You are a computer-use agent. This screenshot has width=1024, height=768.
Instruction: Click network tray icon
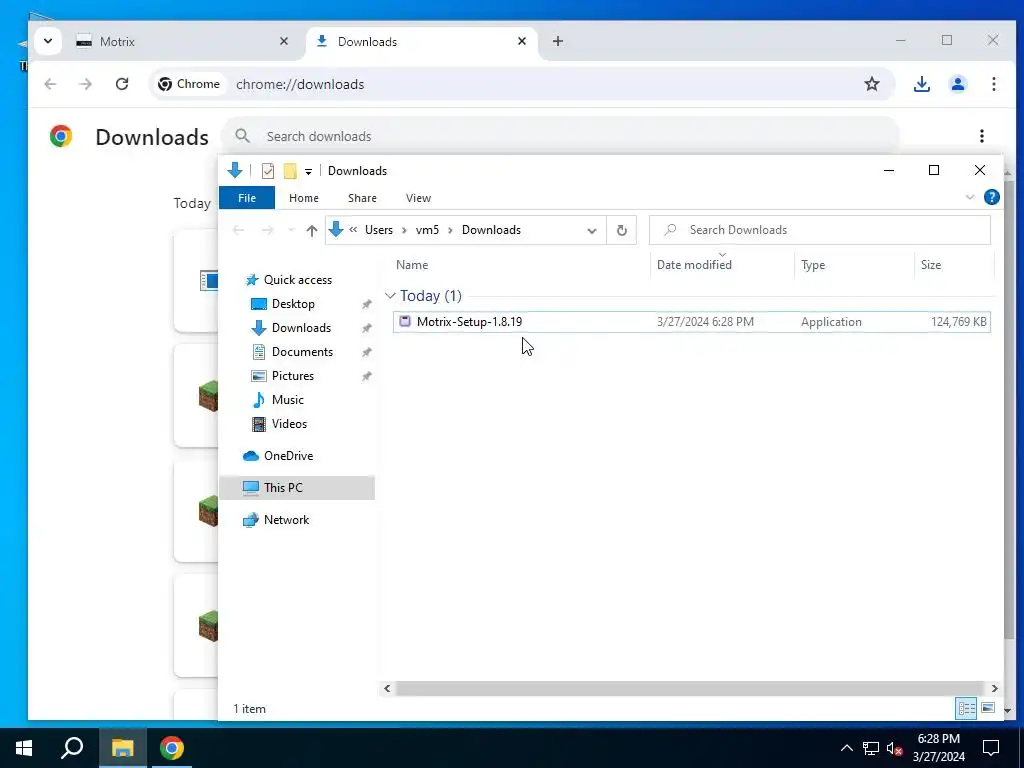tap(871, 748)
